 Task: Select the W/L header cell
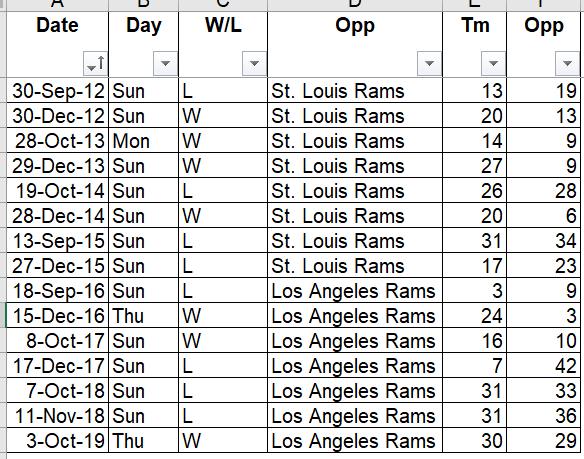[x=223, y=44]
